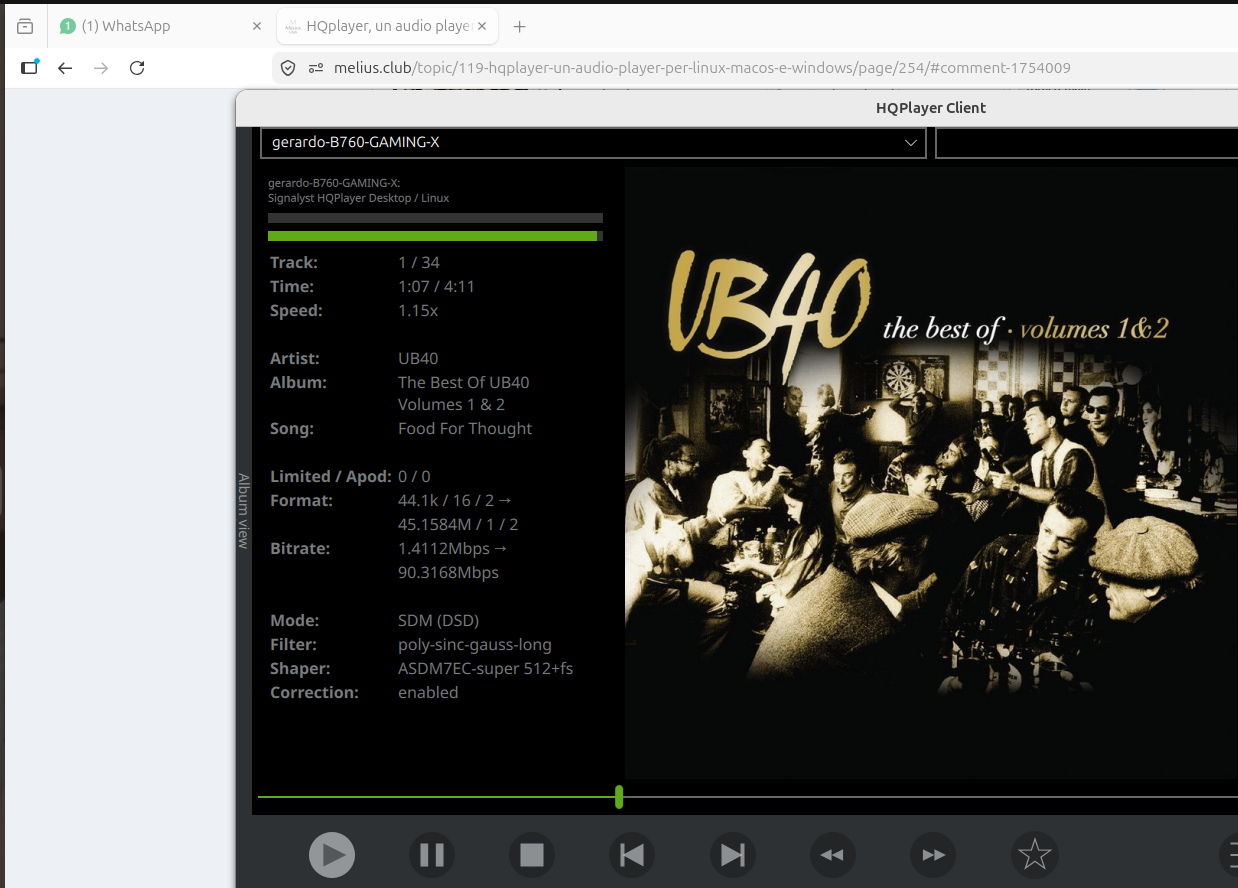
Task: Open gerardo-B760-GAMING-X server dropdown
Action: [593, 143]
